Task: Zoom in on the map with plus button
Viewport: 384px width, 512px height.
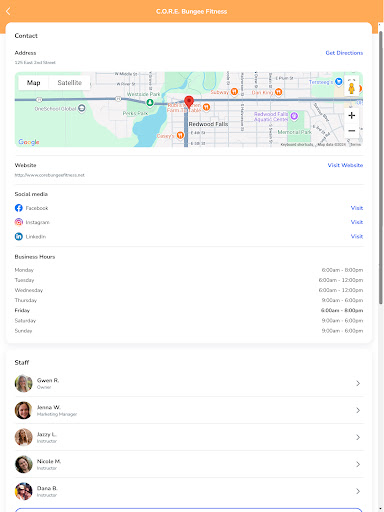Action: (351, 116)
